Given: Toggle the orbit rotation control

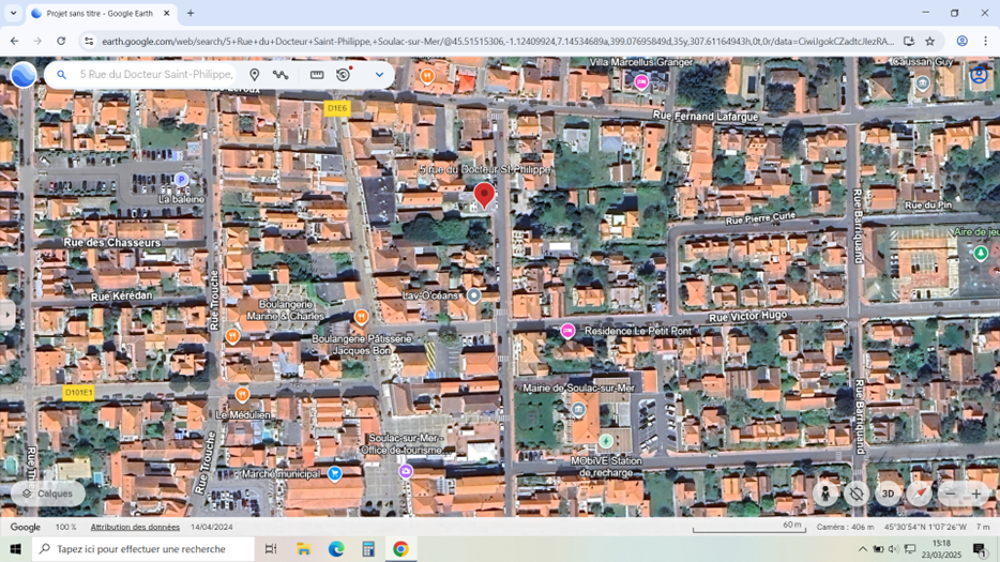Looking at the screenshot, I should click(x=857, y=494).
